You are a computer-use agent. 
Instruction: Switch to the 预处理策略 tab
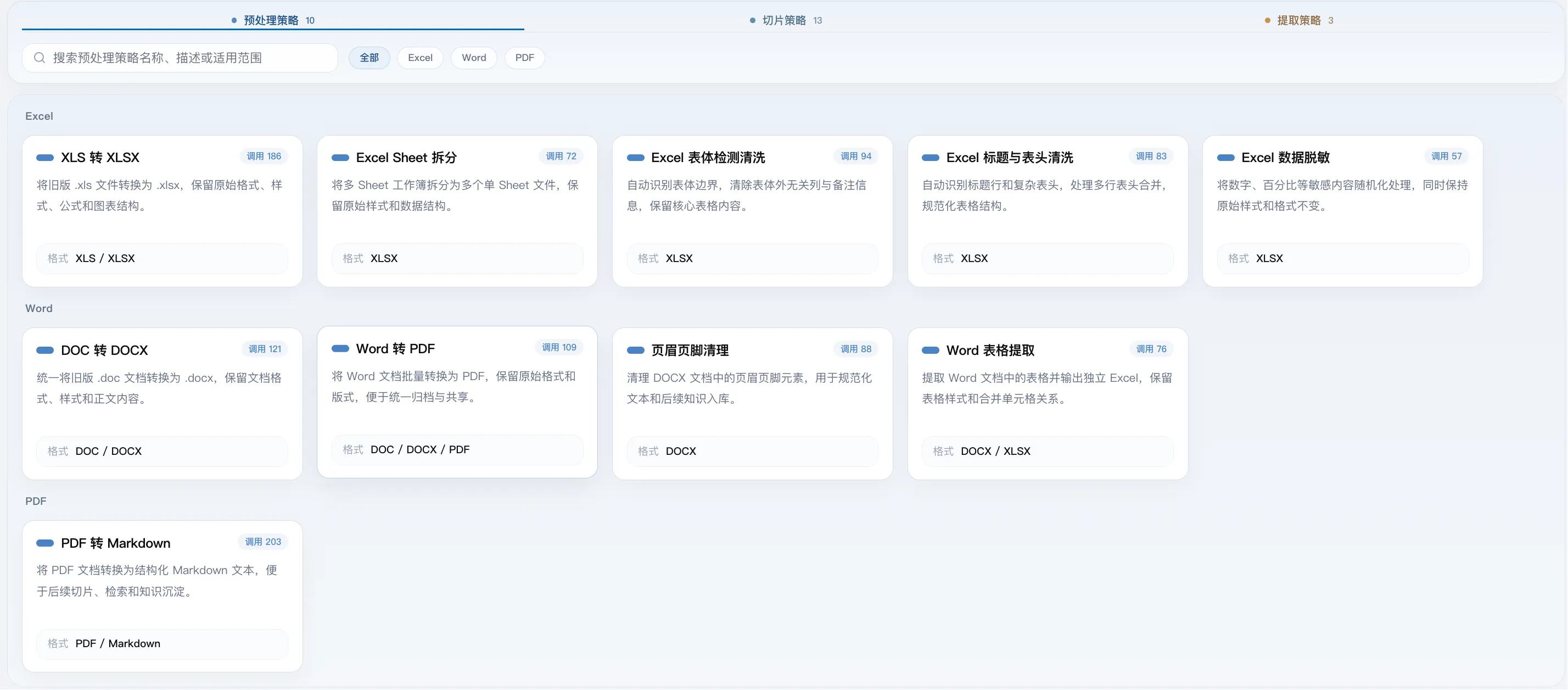pyautogui.click(x=273, y=20)
